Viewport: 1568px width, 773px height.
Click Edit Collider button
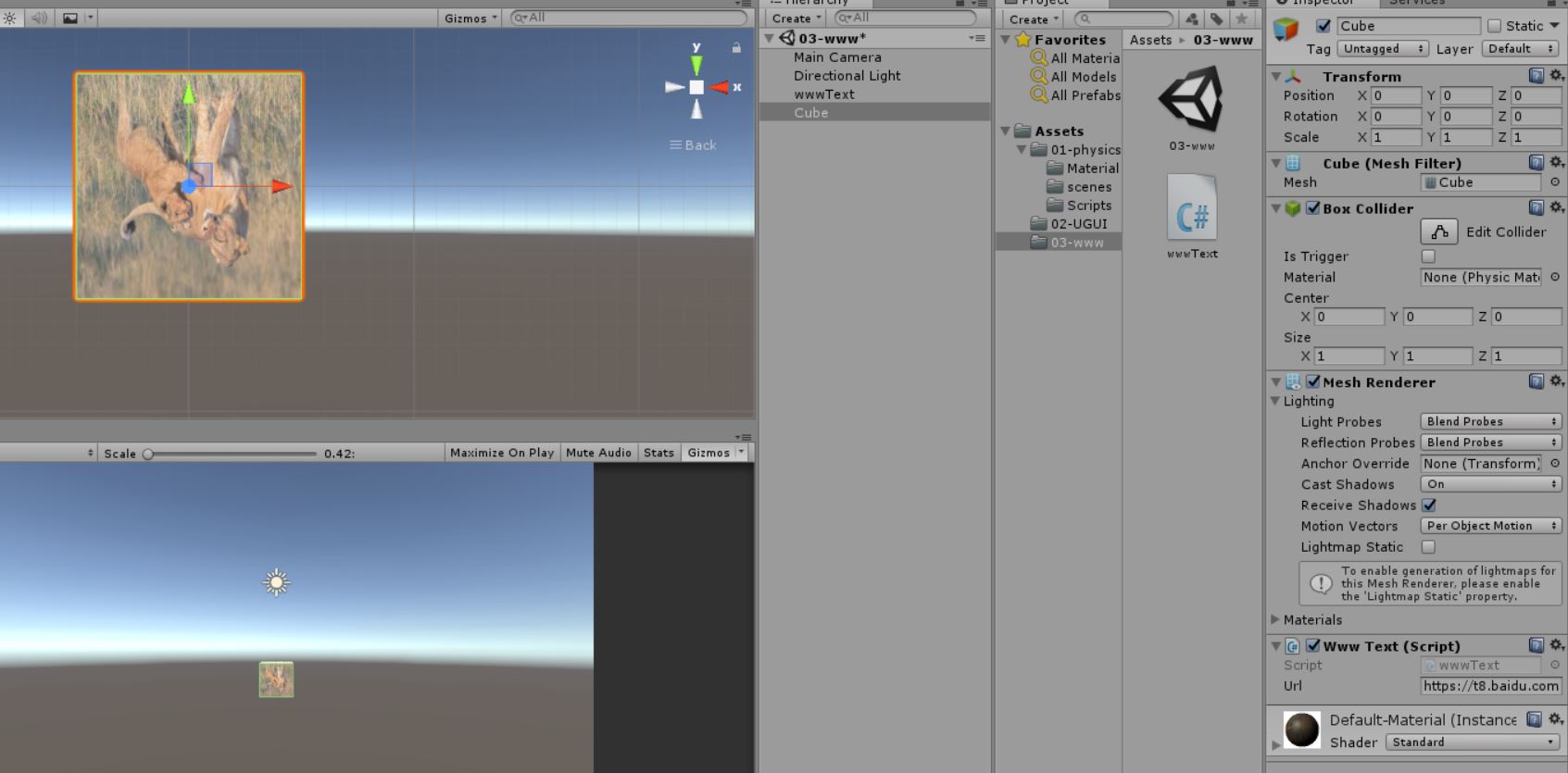(x=1439, y=231)
